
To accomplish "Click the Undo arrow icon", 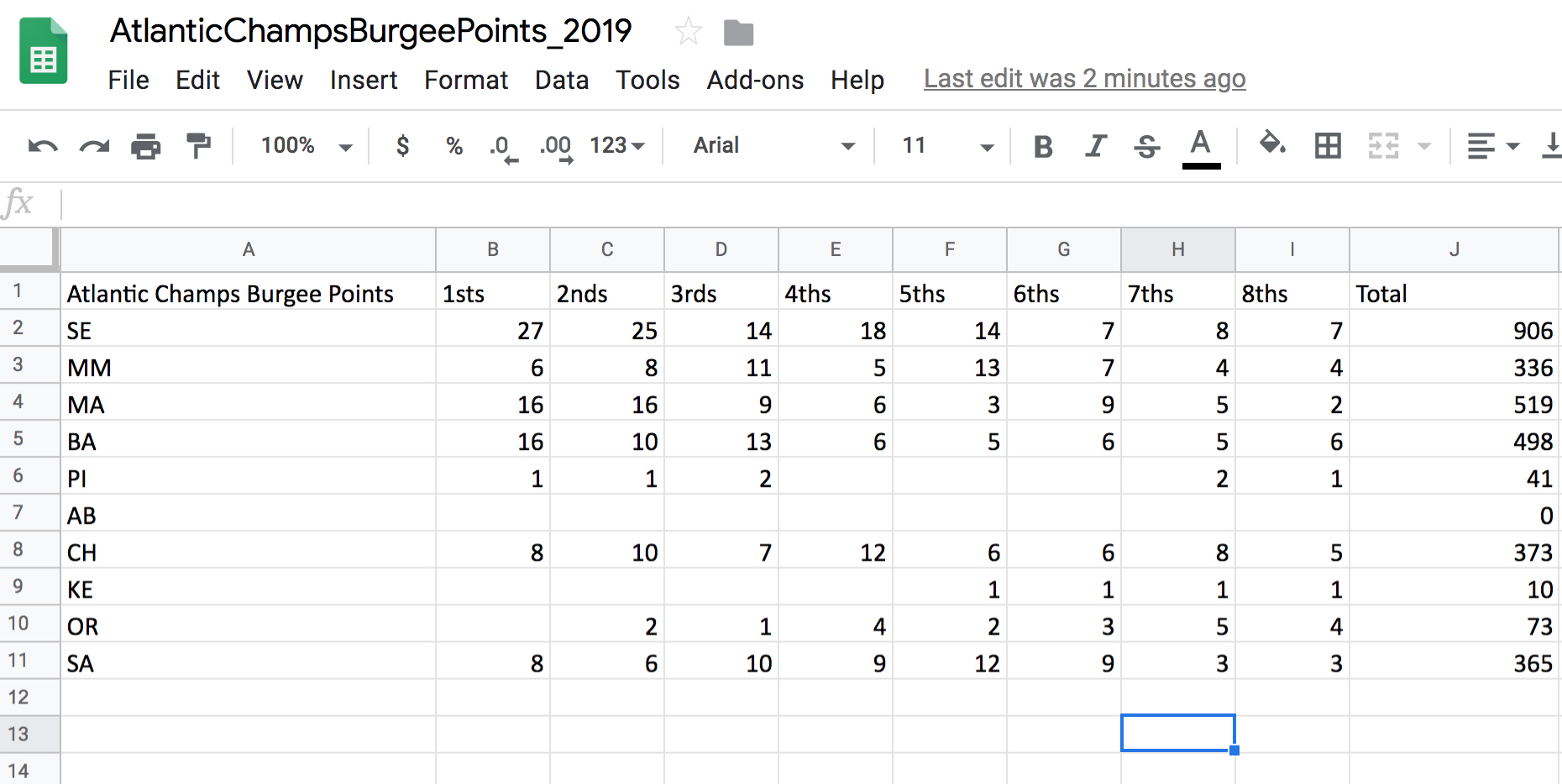I will (43, 146).
